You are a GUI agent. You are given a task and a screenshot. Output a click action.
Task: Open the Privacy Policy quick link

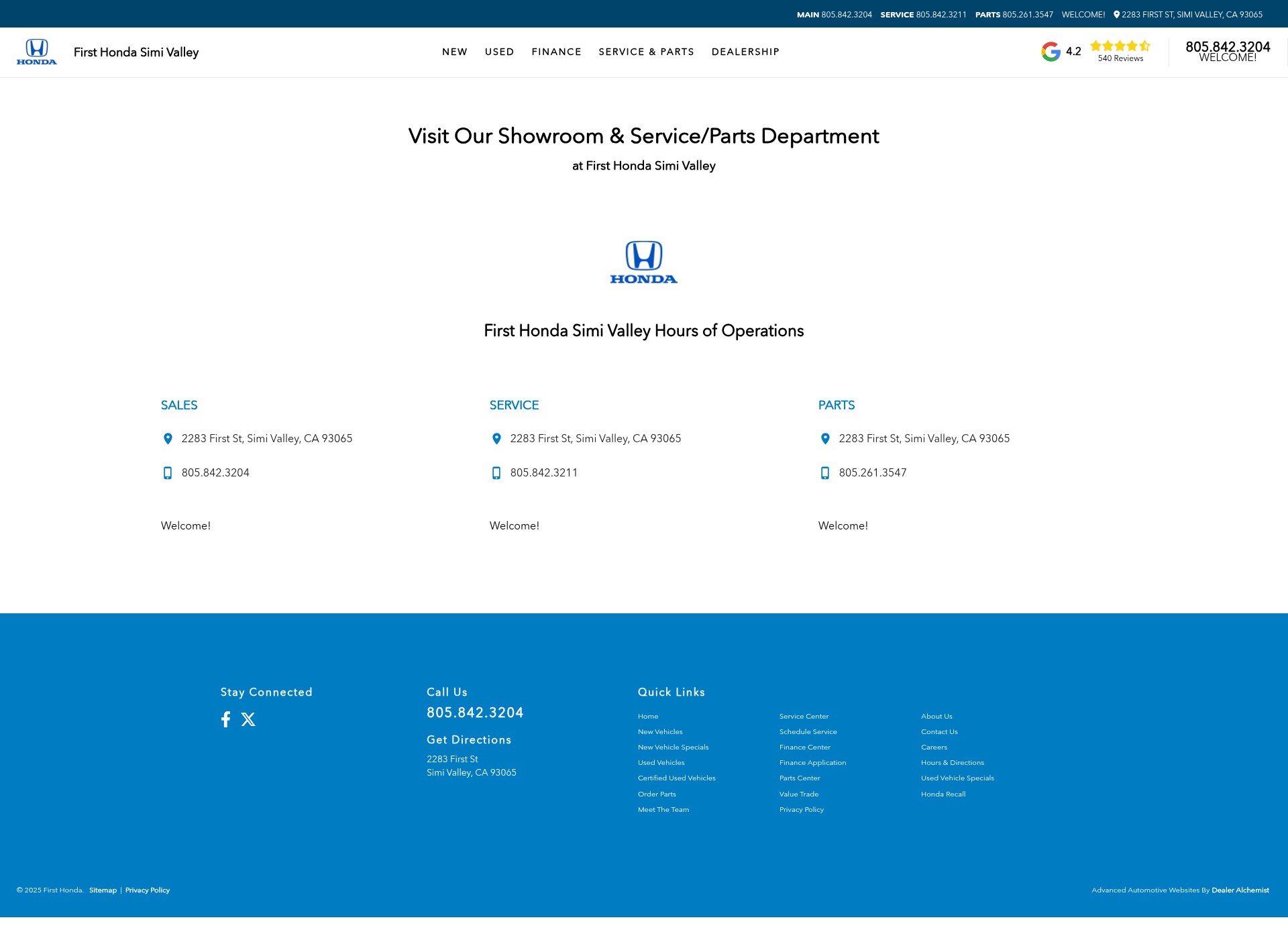(x=802, y=810)
